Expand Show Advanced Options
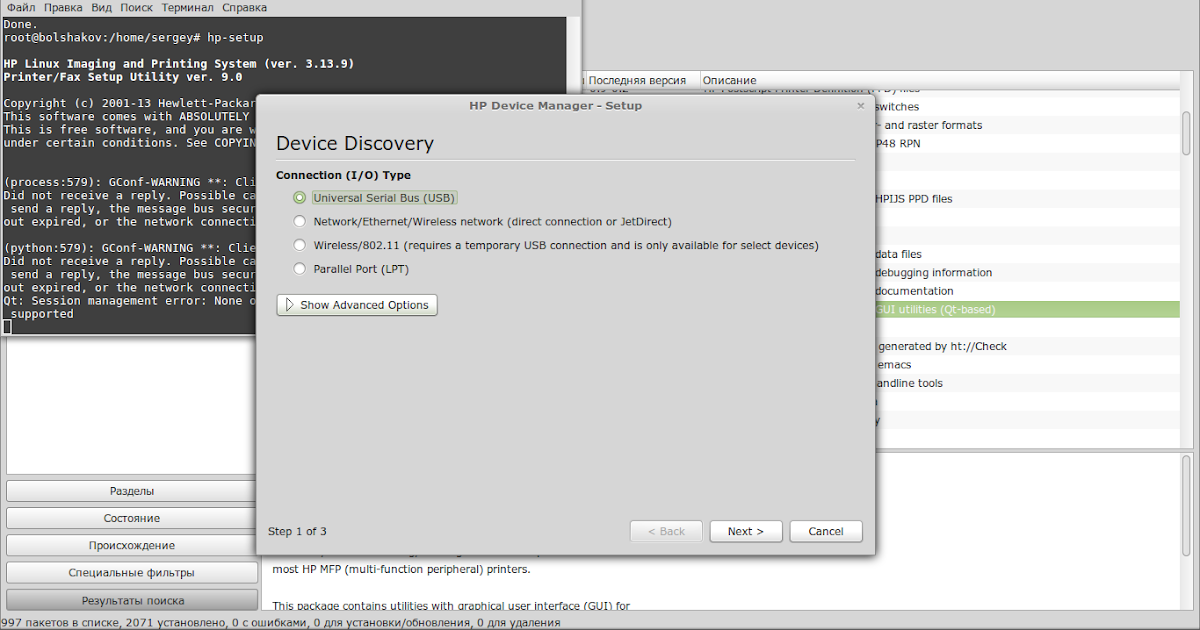This screenshot has height=630, width=1200. (357, 305)
